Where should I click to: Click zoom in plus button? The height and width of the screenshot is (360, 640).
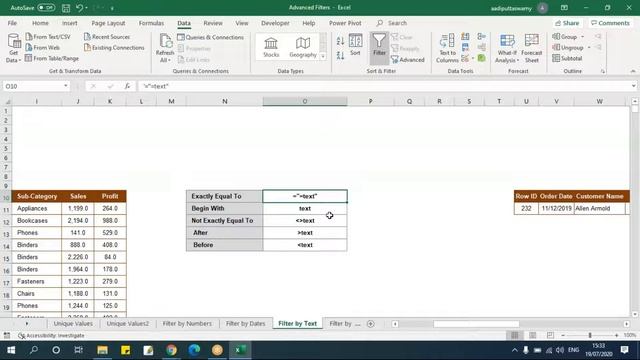coord(616,335)
